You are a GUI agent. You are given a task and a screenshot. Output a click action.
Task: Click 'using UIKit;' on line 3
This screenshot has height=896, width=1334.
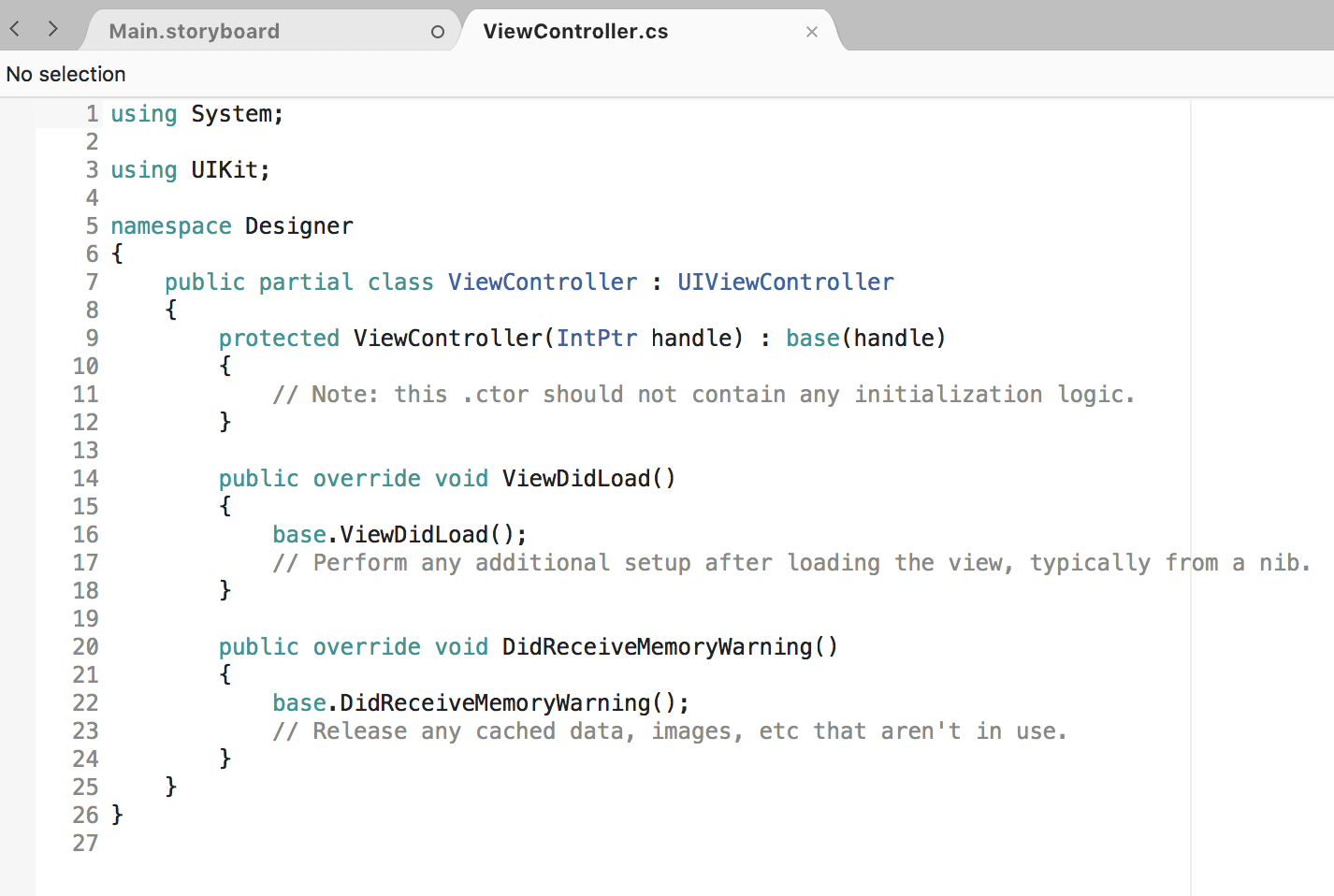tap(191, 170)
